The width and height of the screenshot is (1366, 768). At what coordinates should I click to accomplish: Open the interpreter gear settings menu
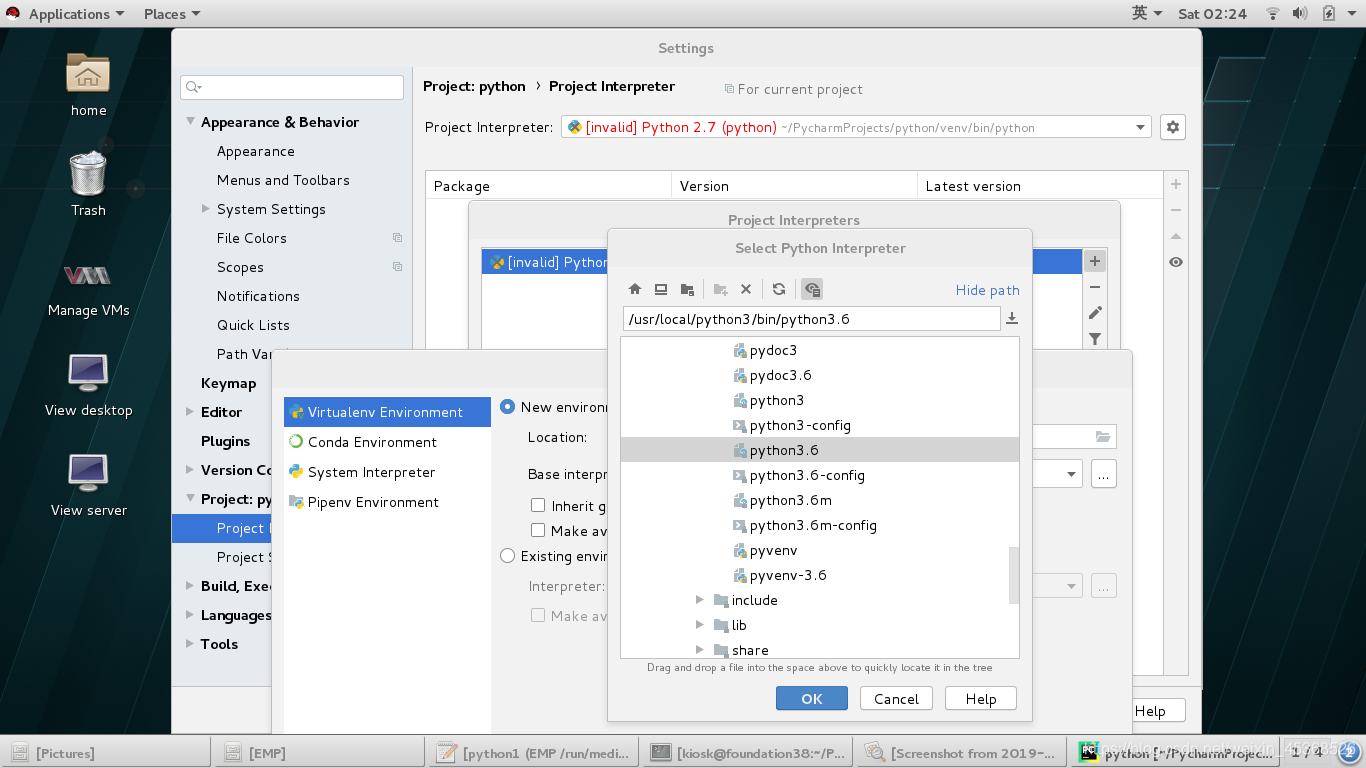click(x=1173, y=127)
